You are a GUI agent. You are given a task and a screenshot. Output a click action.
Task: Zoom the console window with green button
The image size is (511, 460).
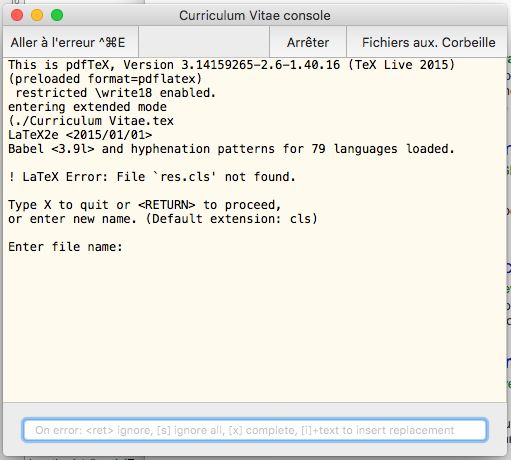(x=57, y=15)
